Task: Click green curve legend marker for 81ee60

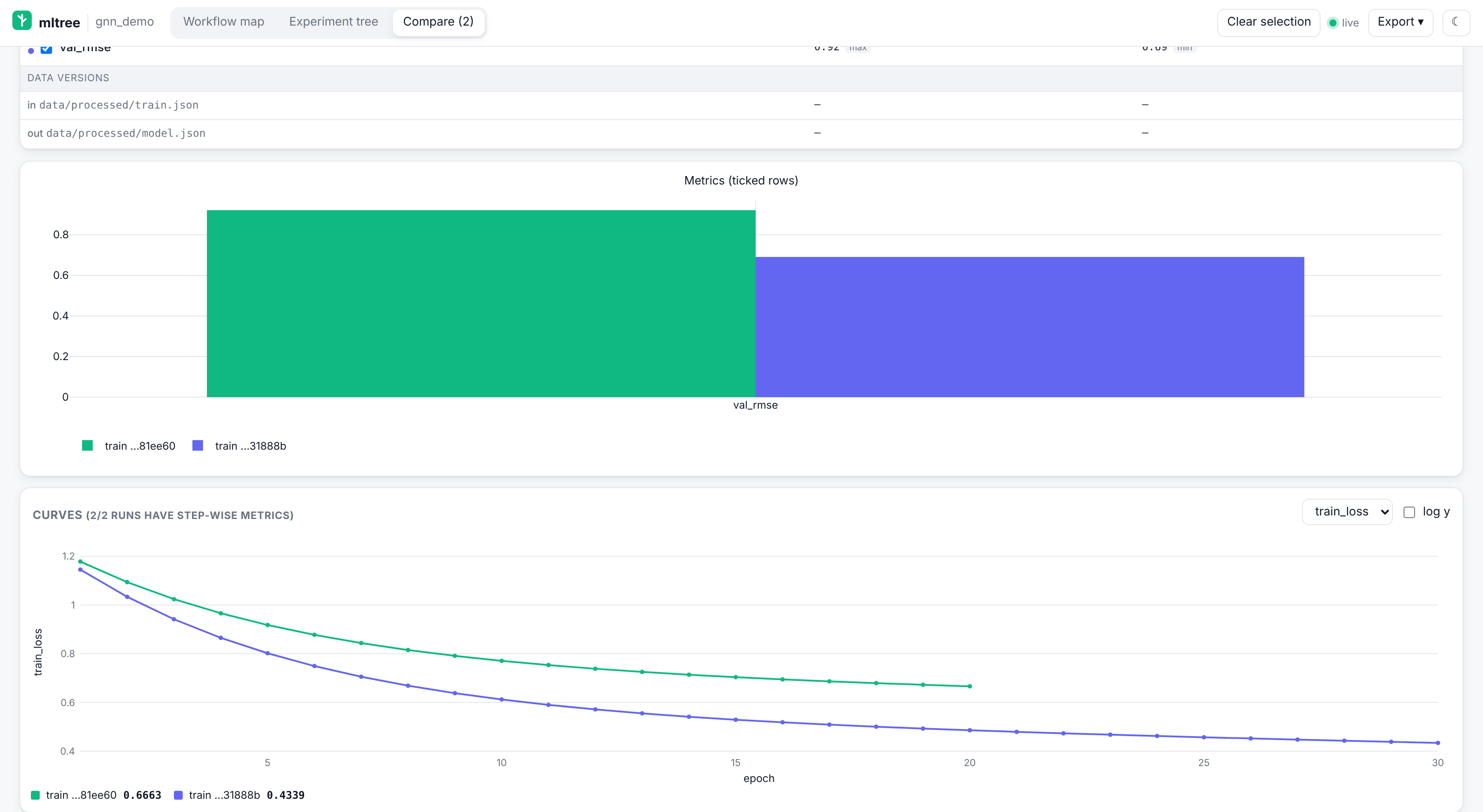Action: click(35, 795)
